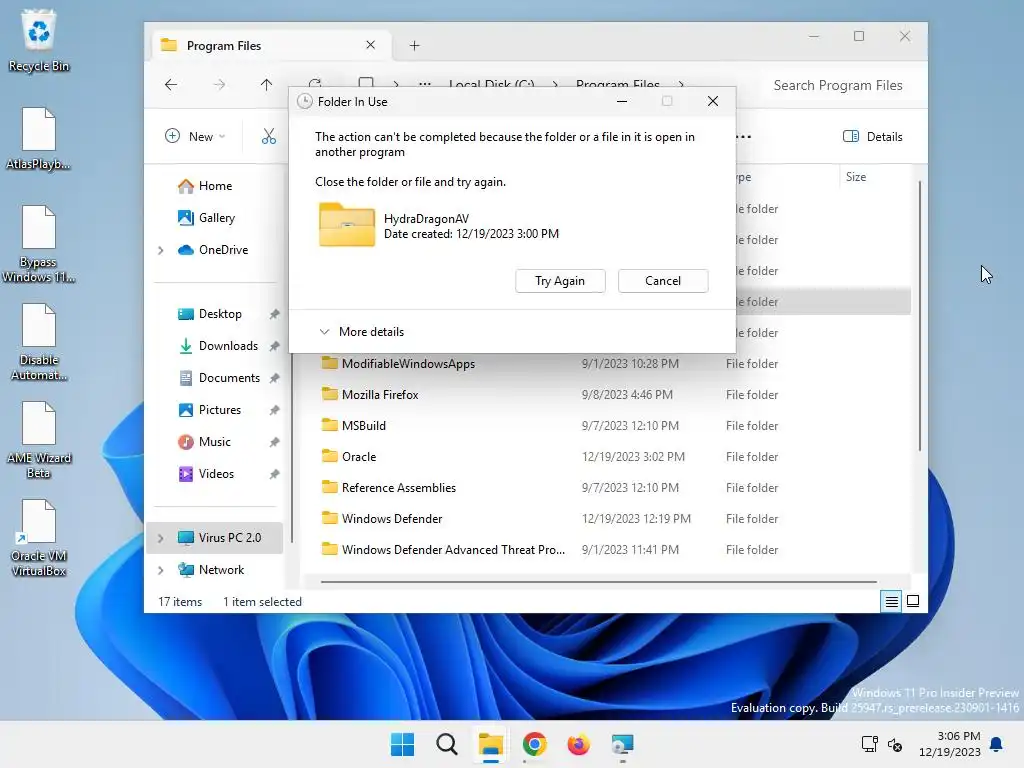Open Firefox from taskbar
This screenshot has width=1024, height=768.
tap(578, 744)
